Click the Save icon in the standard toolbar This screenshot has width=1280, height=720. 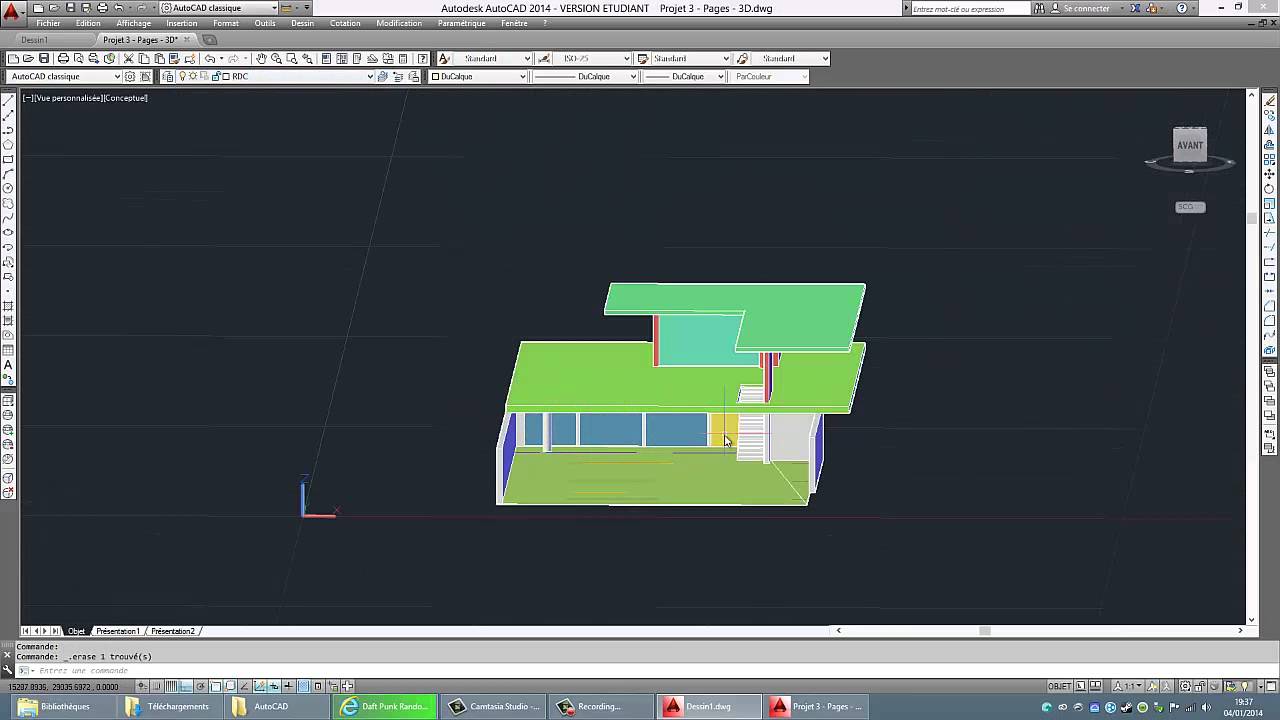pyautogui.click(x=44, y=58)
